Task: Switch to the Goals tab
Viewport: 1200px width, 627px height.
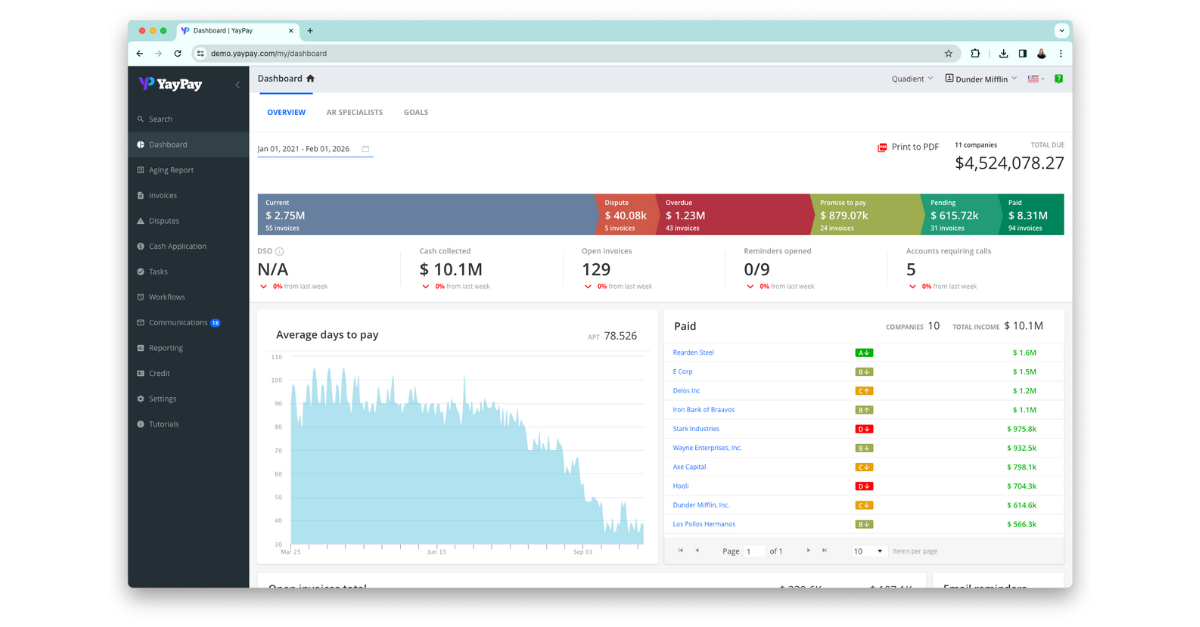Action: (x=416, y=112)
